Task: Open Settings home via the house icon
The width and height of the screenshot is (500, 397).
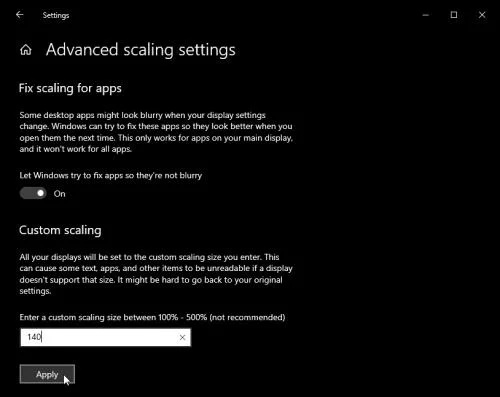Action: coord(26,50)
